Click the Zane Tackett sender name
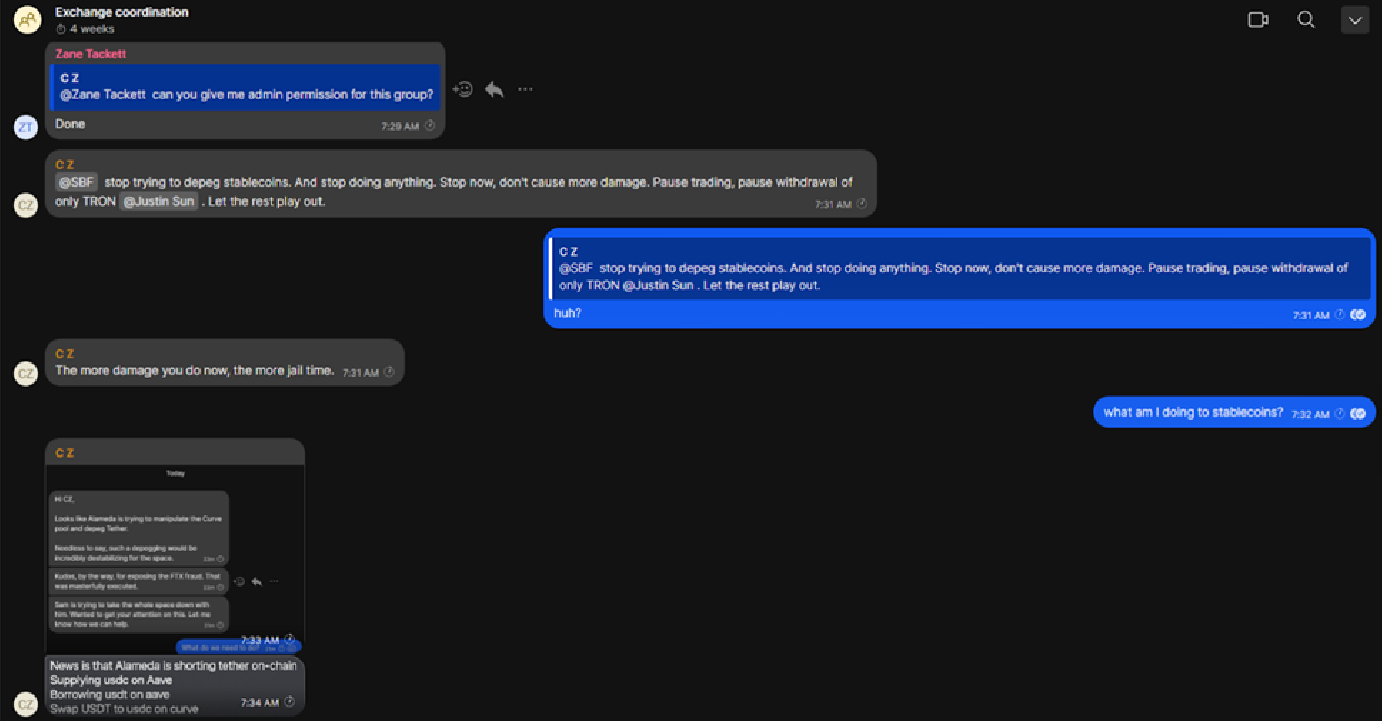Viewport: 1382px width, 721px height. pyautogui.click(x=91, y=54)
